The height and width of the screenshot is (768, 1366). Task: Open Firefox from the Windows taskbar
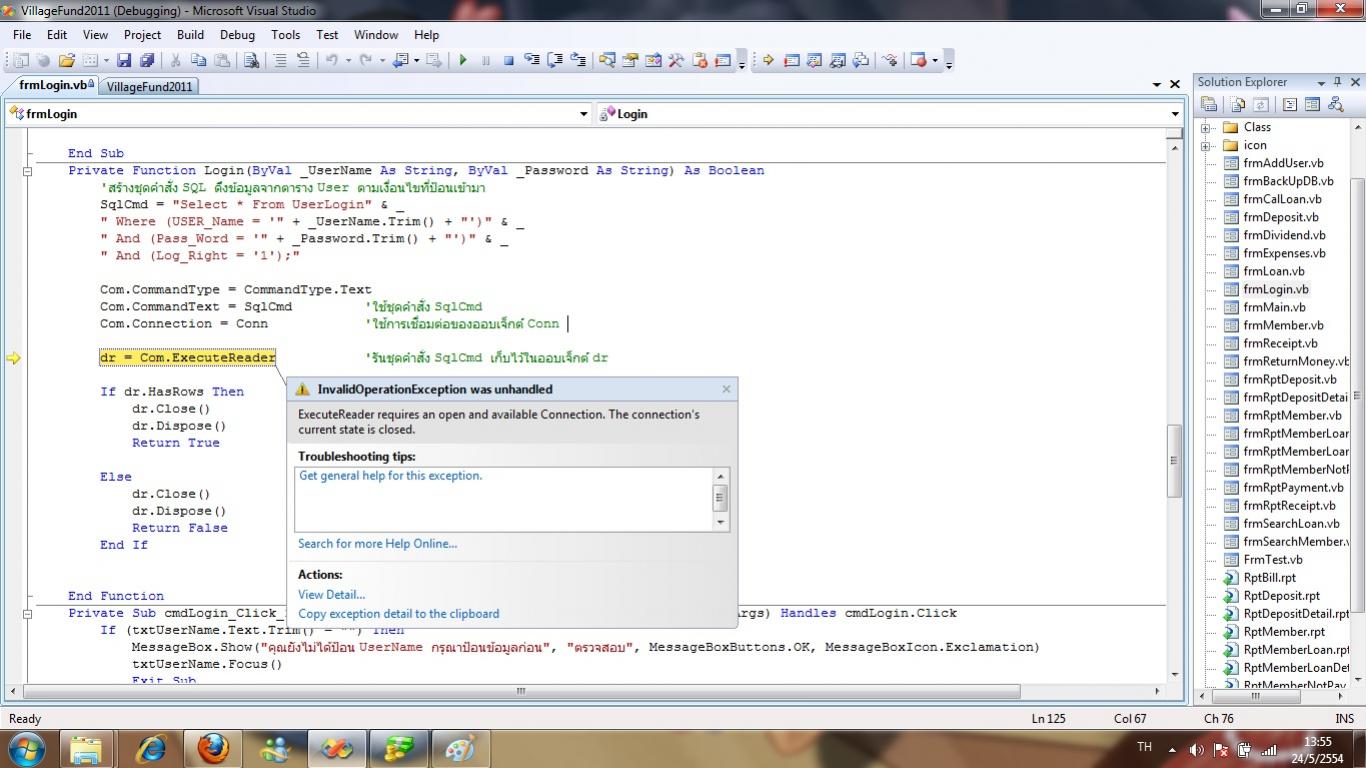[212, 748]
